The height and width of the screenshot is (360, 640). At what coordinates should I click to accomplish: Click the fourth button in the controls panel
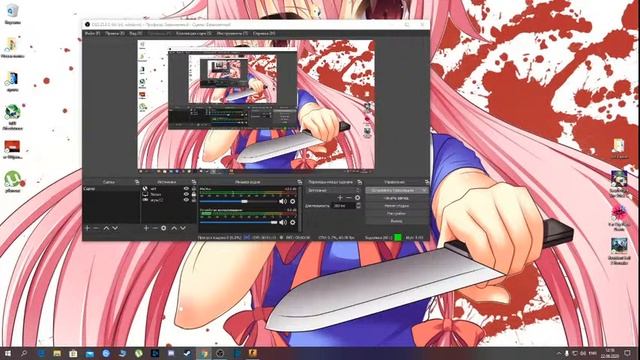pyautogui.click(x=397, y=213)
